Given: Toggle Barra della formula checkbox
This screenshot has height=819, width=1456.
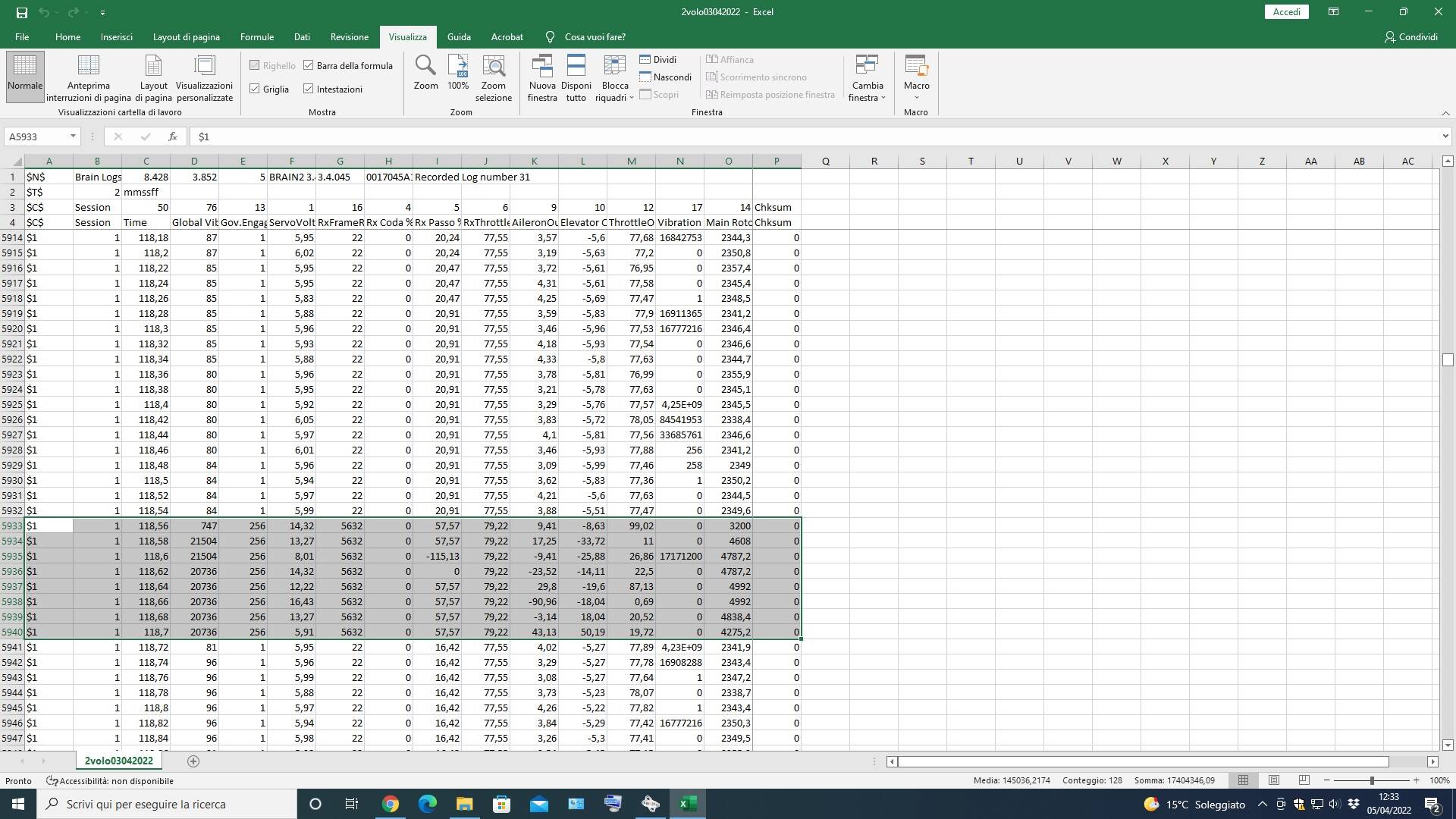Looking at the screenshot, I should [x=309, y=66].
